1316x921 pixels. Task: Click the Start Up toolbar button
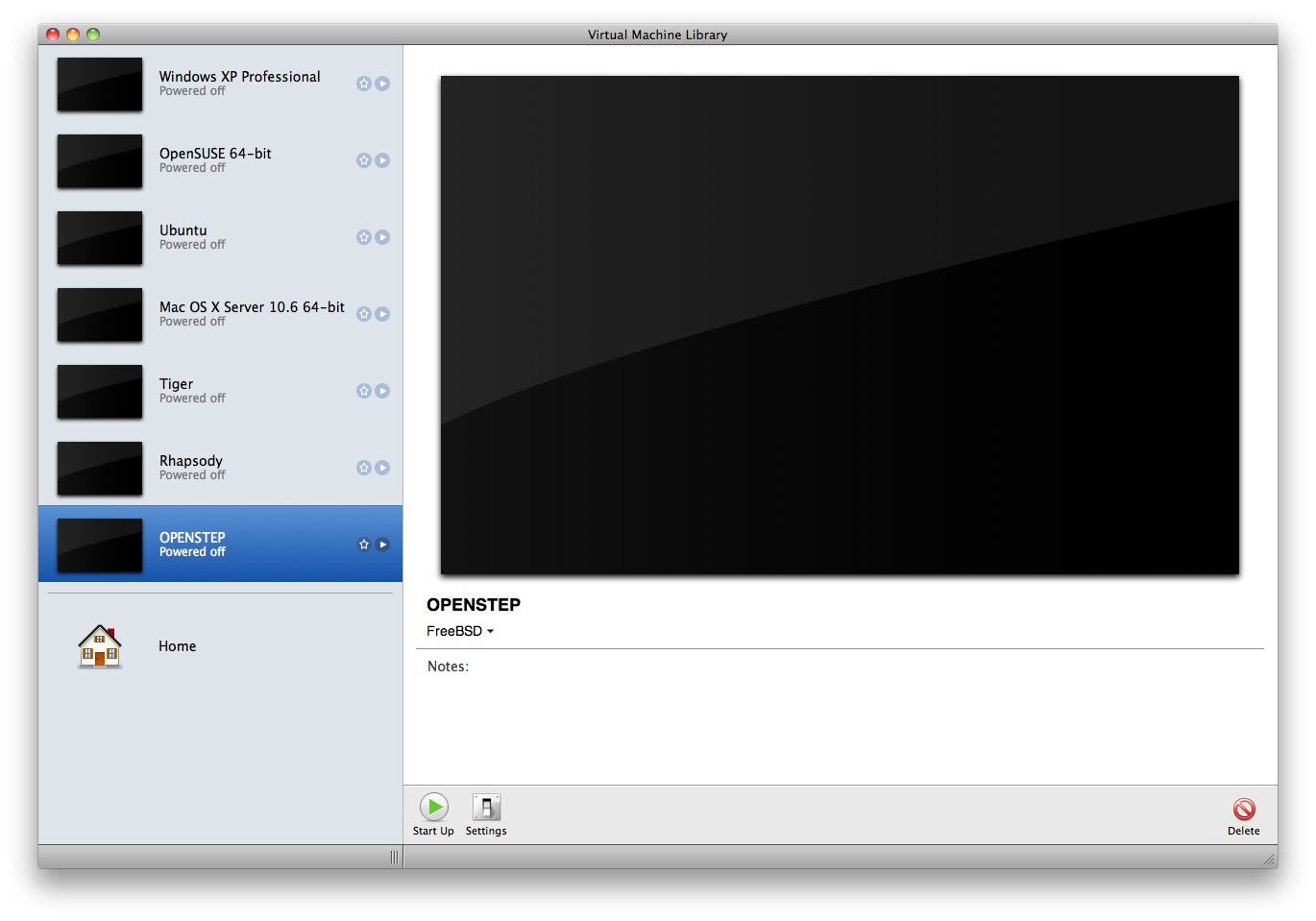(433, 814)
